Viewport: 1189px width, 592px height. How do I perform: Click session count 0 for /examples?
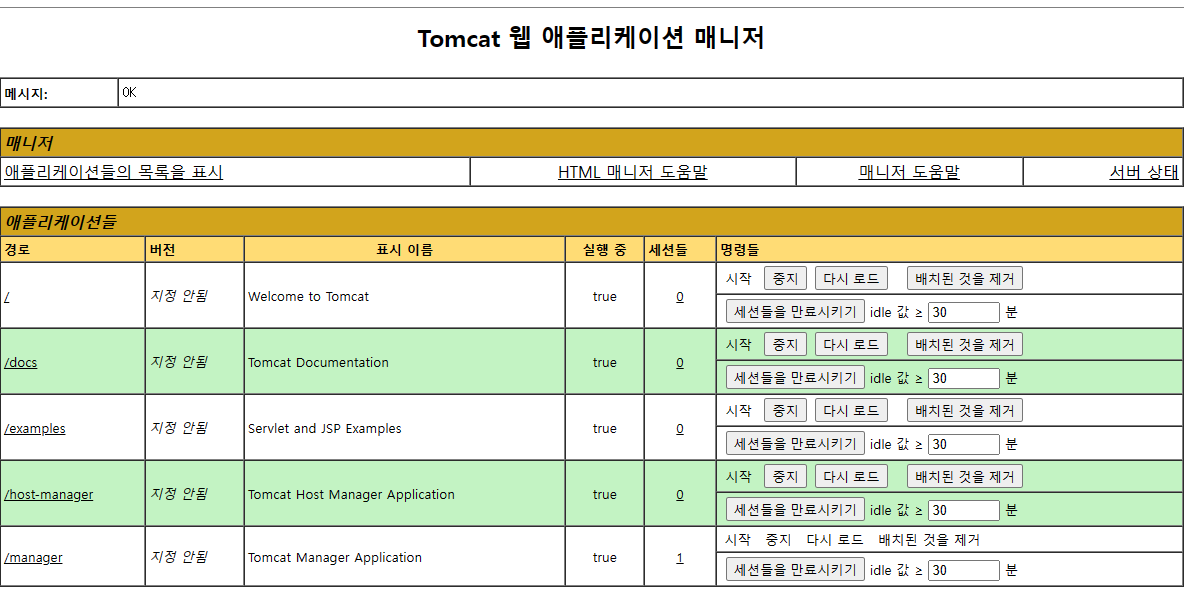click(679, 429)
